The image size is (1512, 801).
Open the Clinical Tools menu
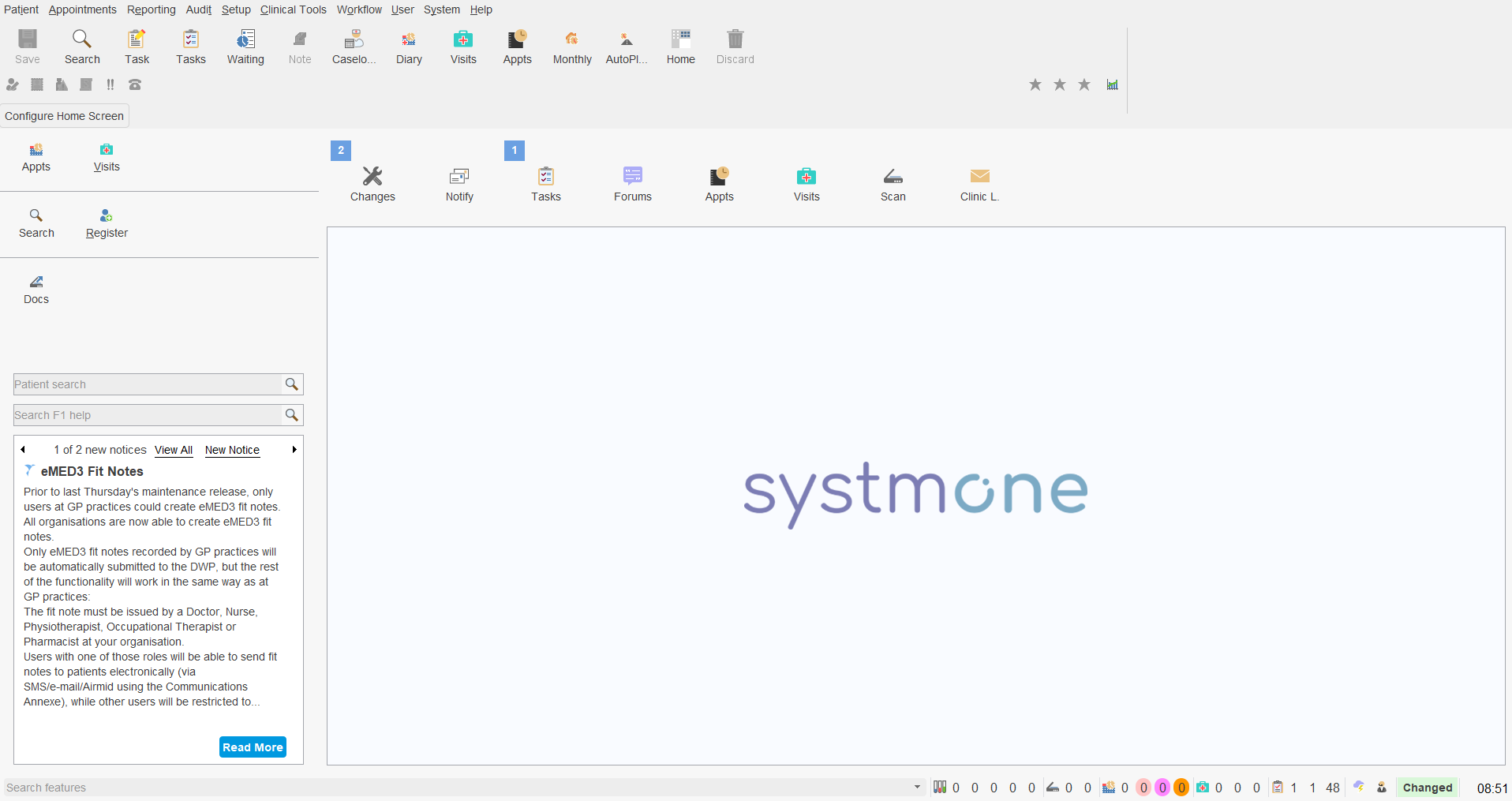pyautogui.click(x=294, y=9)
